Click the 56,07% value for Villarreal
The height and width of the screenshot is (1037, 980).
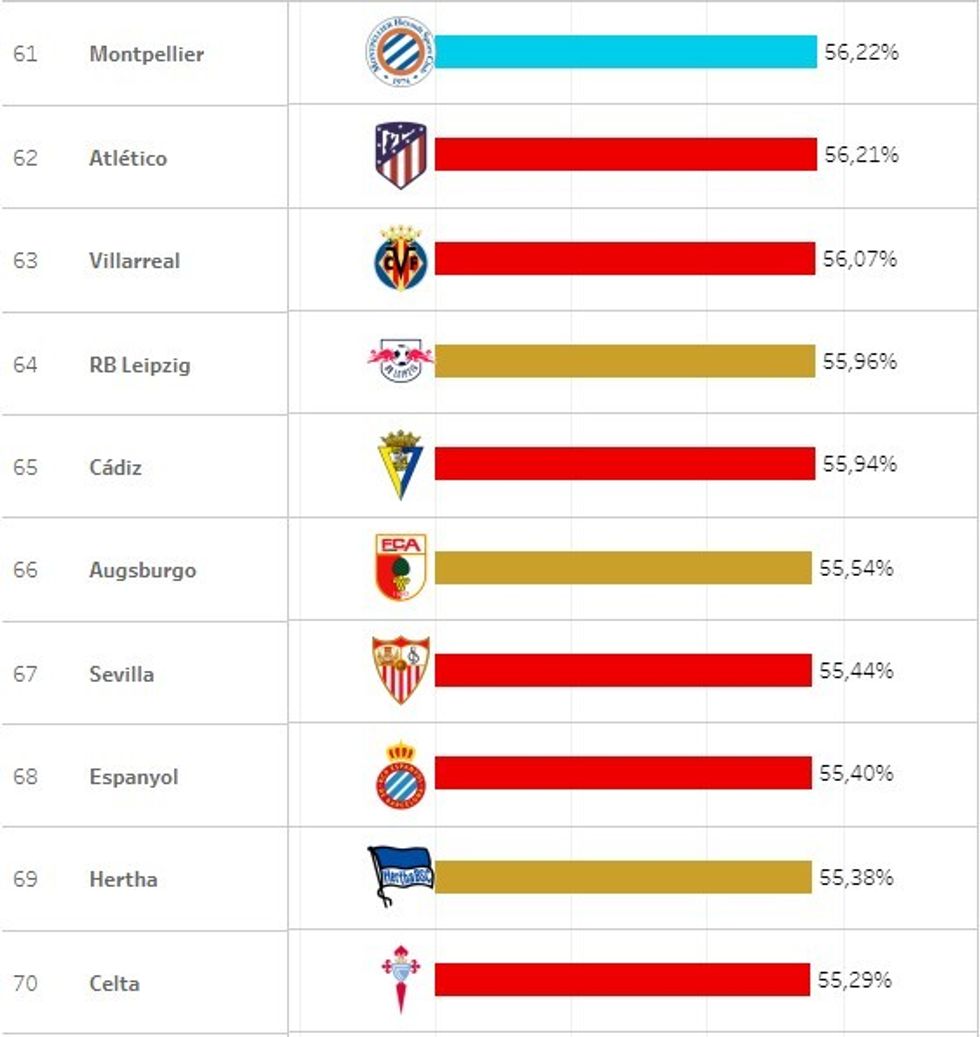tap(860, 259)
